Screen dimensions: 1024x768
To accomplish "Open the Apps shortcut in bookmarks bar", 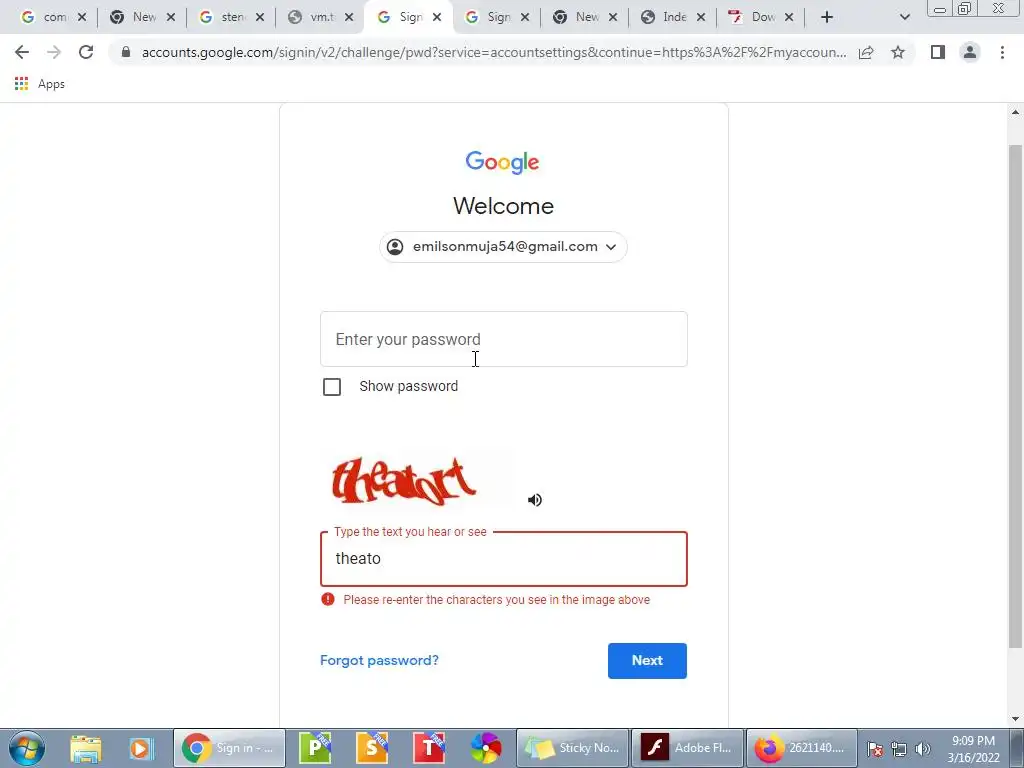I will click(40, 84).
